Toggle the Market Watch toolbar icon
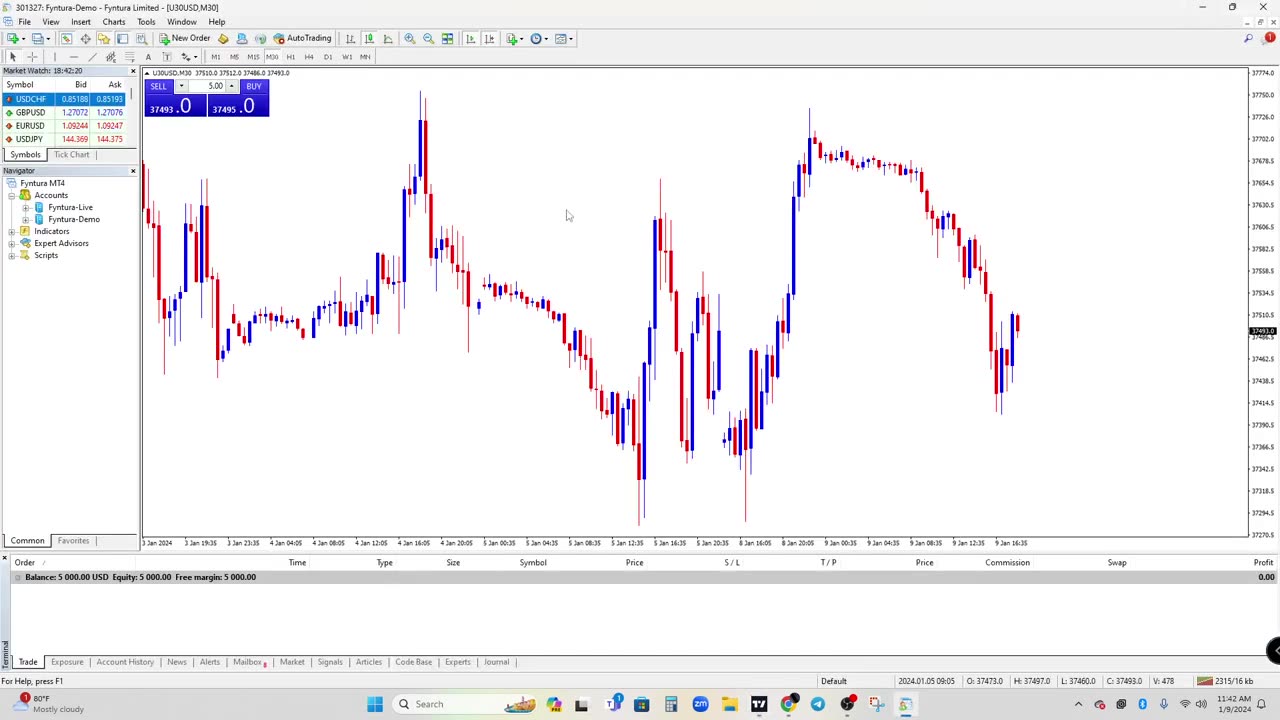Screen dimensions: 1280x720 66,38
